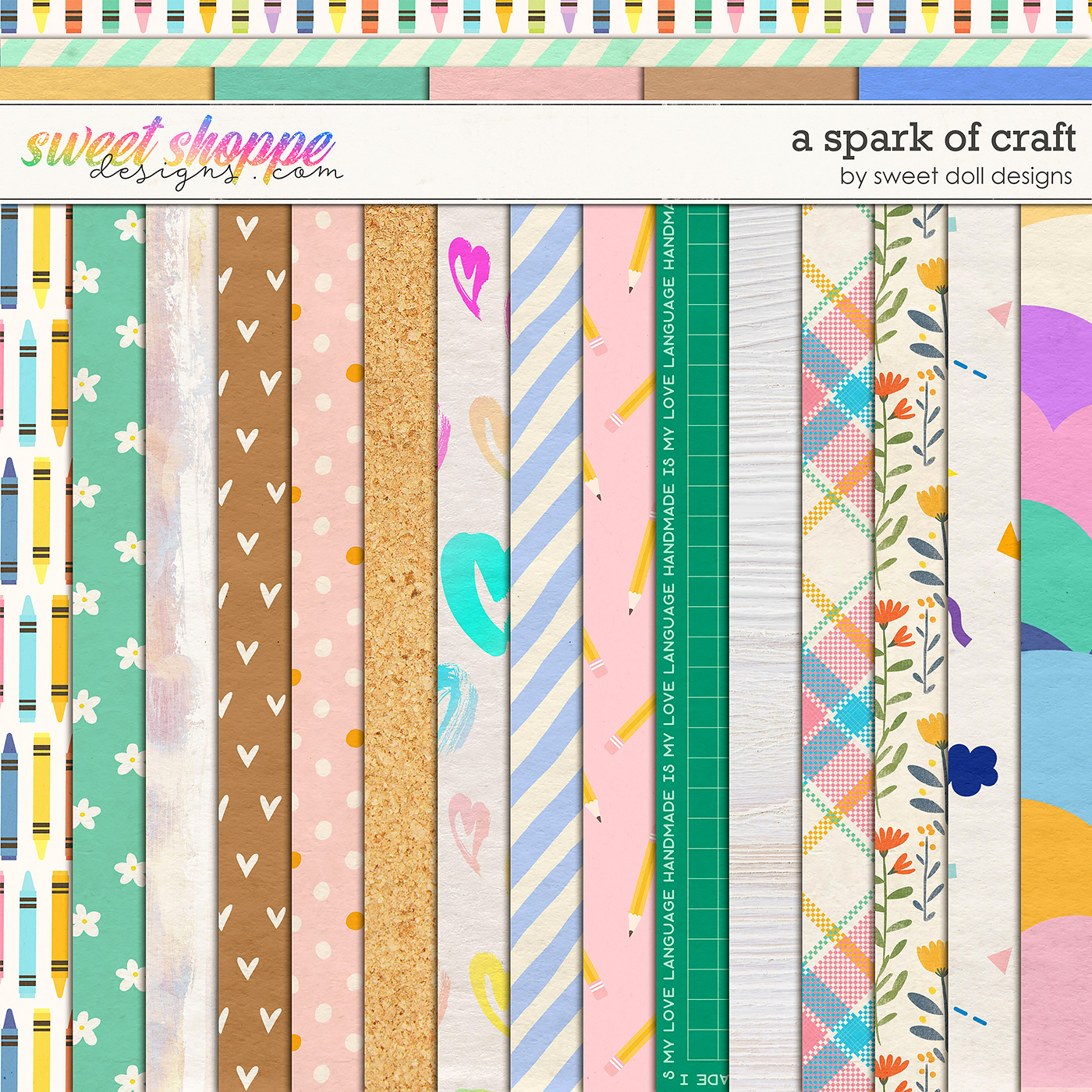Select the blue color swatch
Image resolution: width=1092 pixels, height=1092 pixels.
[976, 83]
